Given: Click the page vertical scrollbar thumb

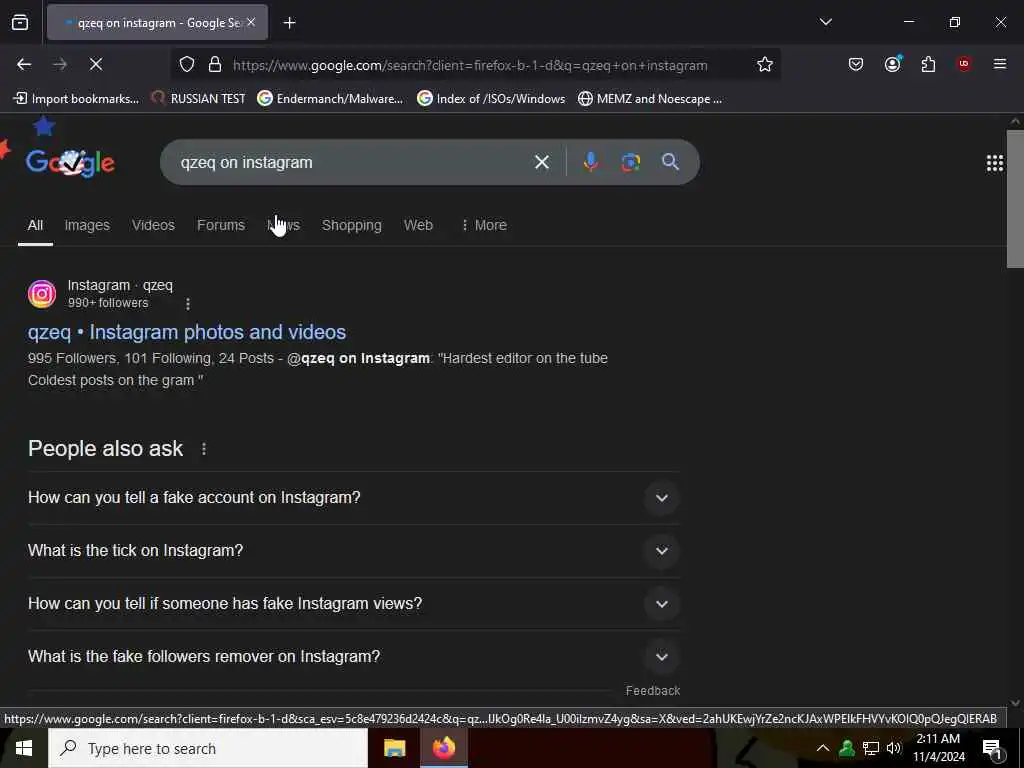Looking at the screenshot, I should click(x=1015, y=199).
